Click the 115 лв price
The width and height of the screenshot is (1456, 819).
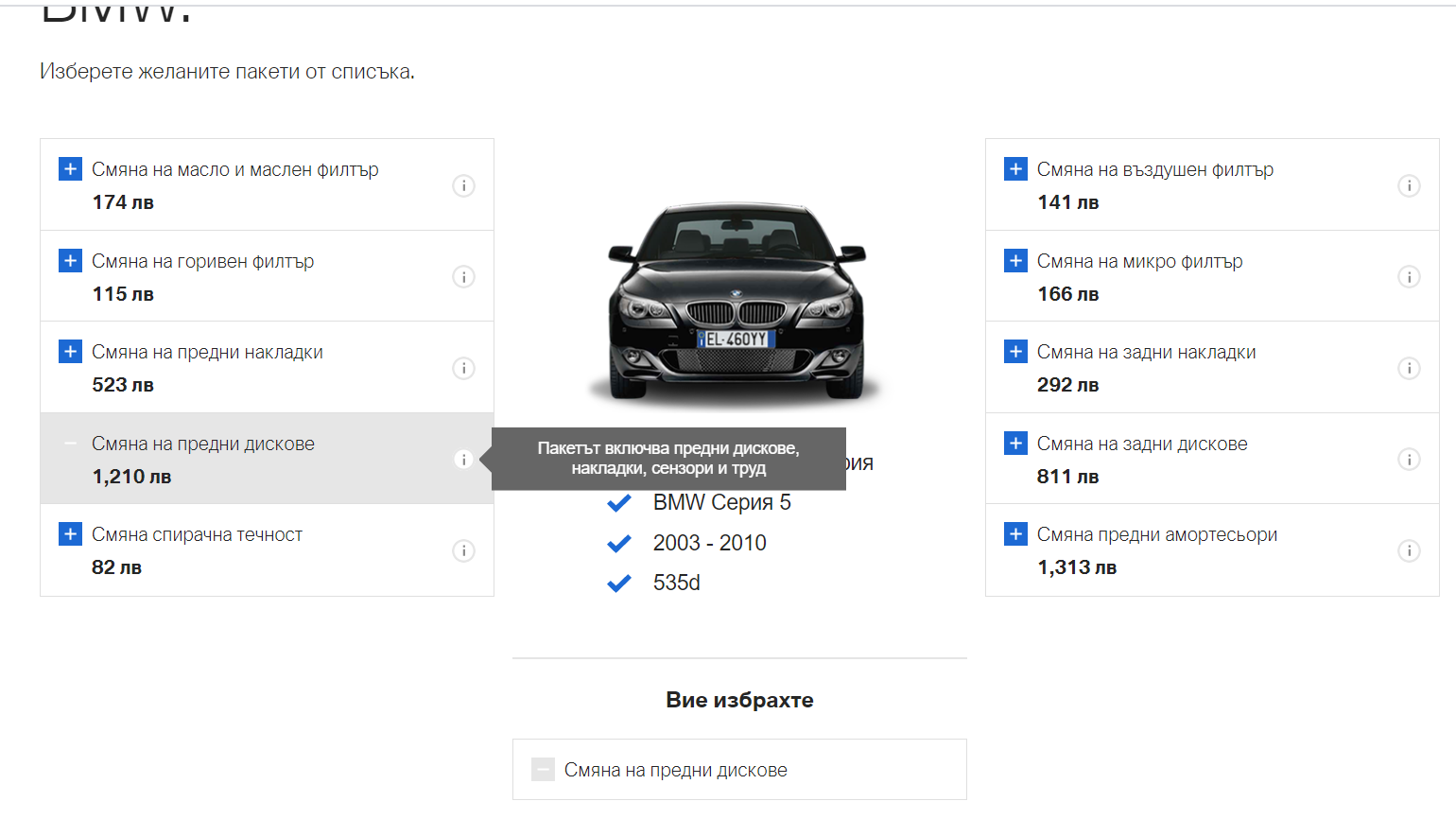(x=123, y=294)
